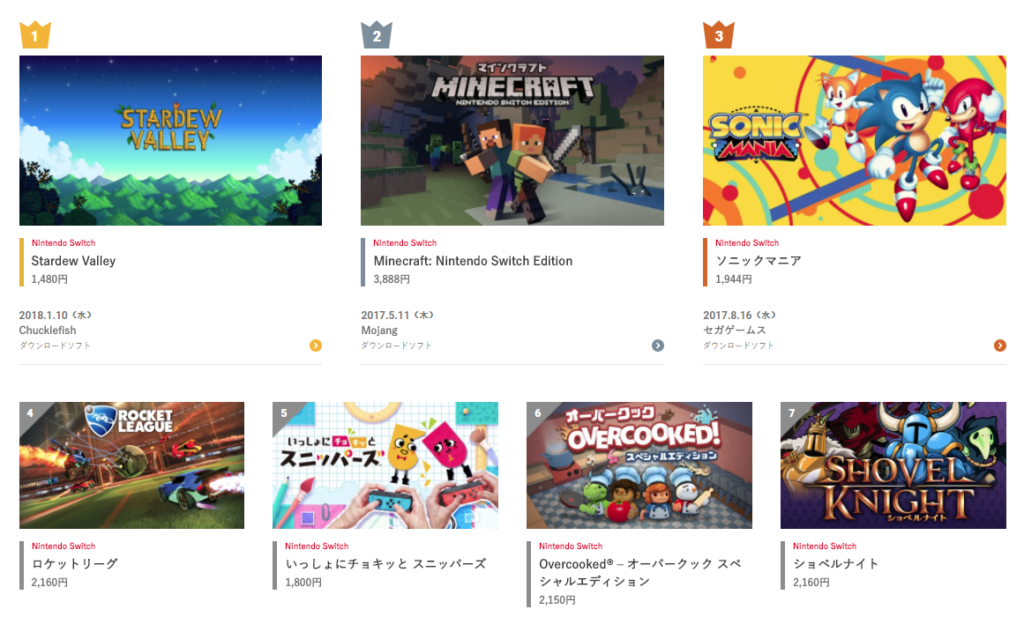Viewport: 1024px width, 617px height.
Task: Click the ロケットリーグ title link
Action: [74, 563]
